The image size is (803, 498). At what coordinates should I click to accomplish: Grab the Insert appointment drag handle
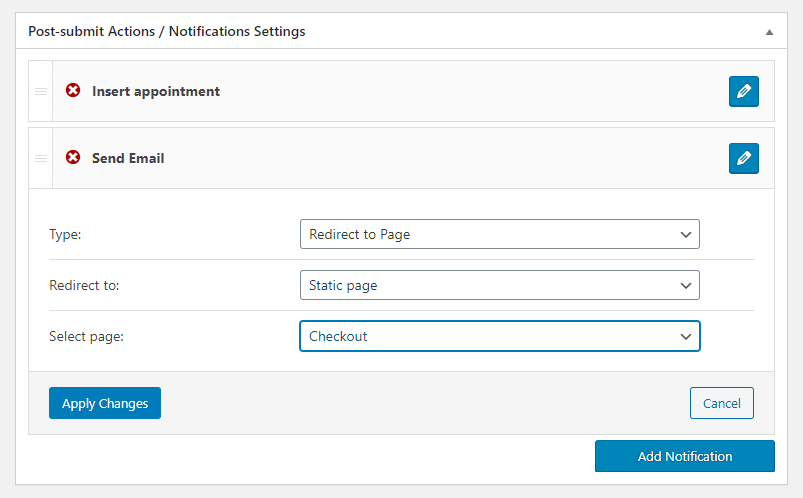coord(41,91)
